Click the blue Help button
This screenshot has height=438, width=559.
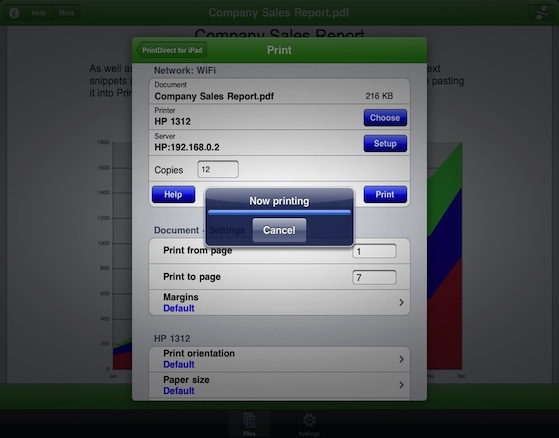click(173, 194)
